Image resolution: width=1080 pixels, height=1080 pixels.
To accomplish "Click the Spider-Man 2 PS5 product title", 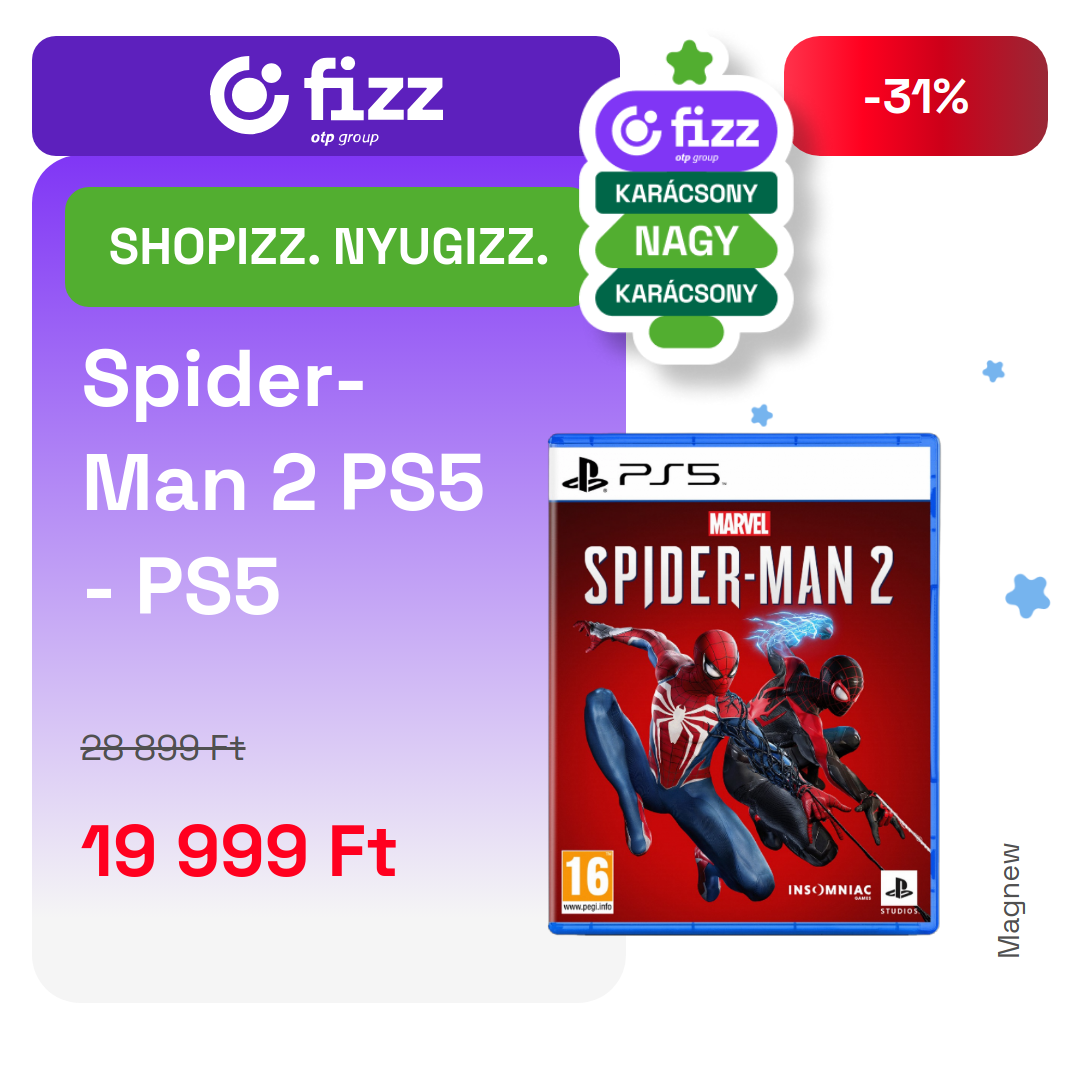I will 283,482.
